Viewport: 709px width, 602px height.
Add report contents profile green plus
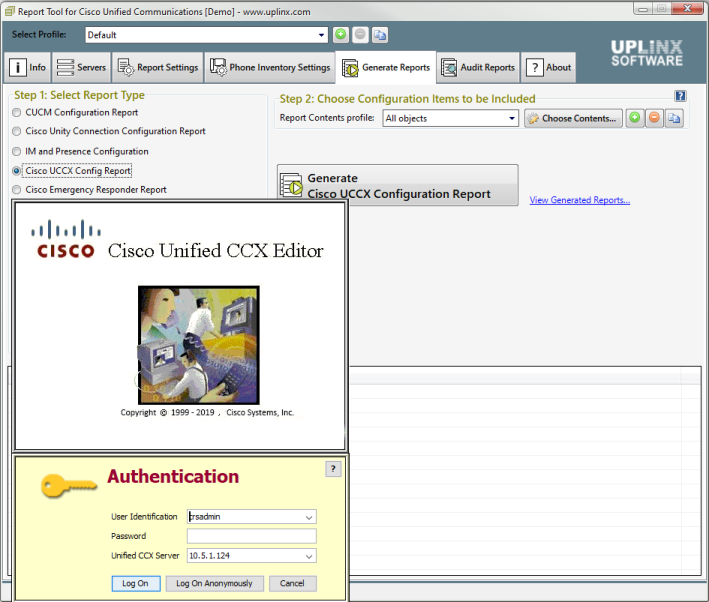tap(635, 118)
